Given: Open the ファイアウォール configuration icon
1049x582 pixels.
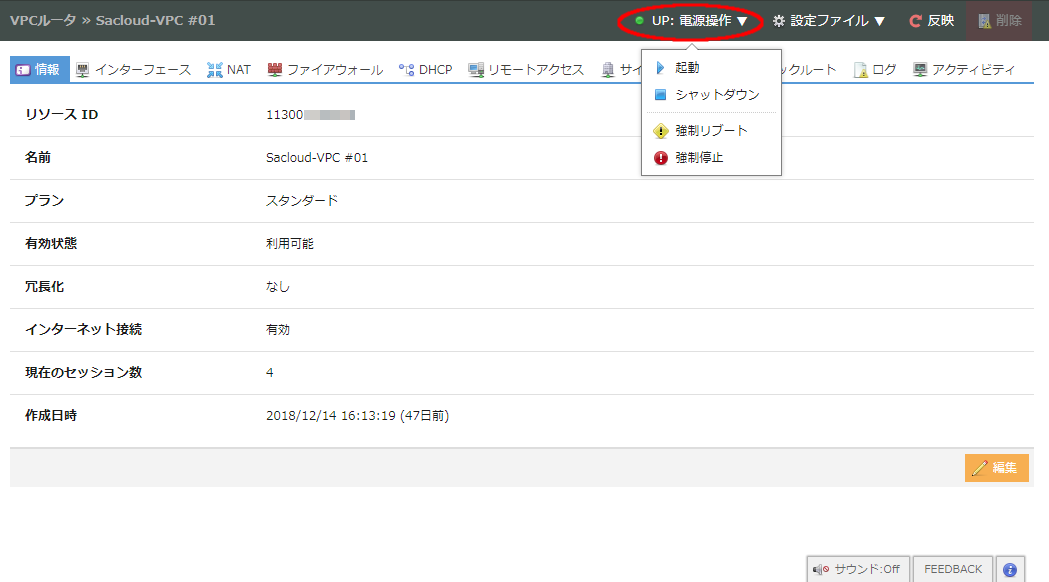Looking at the screenshot, I should tap(276, 69).
